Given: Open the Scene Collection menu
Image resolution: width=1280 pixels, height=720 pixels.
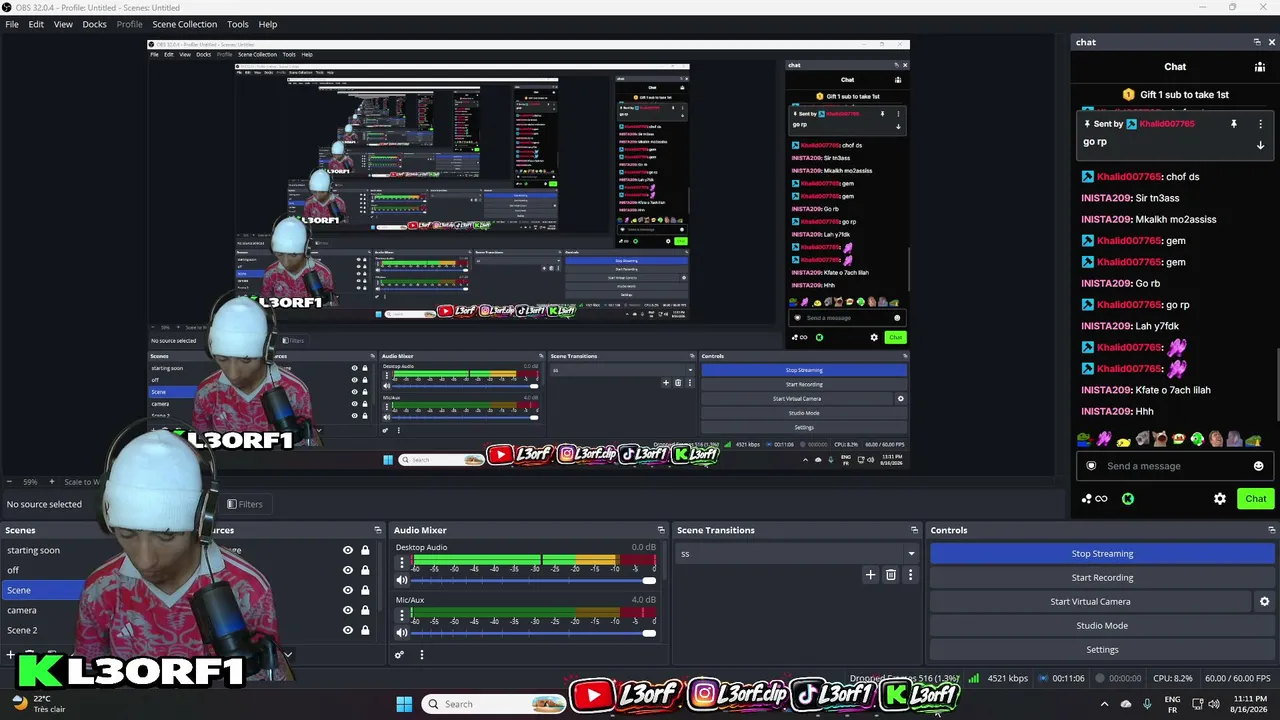Looking at the screenshot, I should (x=184, y=24).
